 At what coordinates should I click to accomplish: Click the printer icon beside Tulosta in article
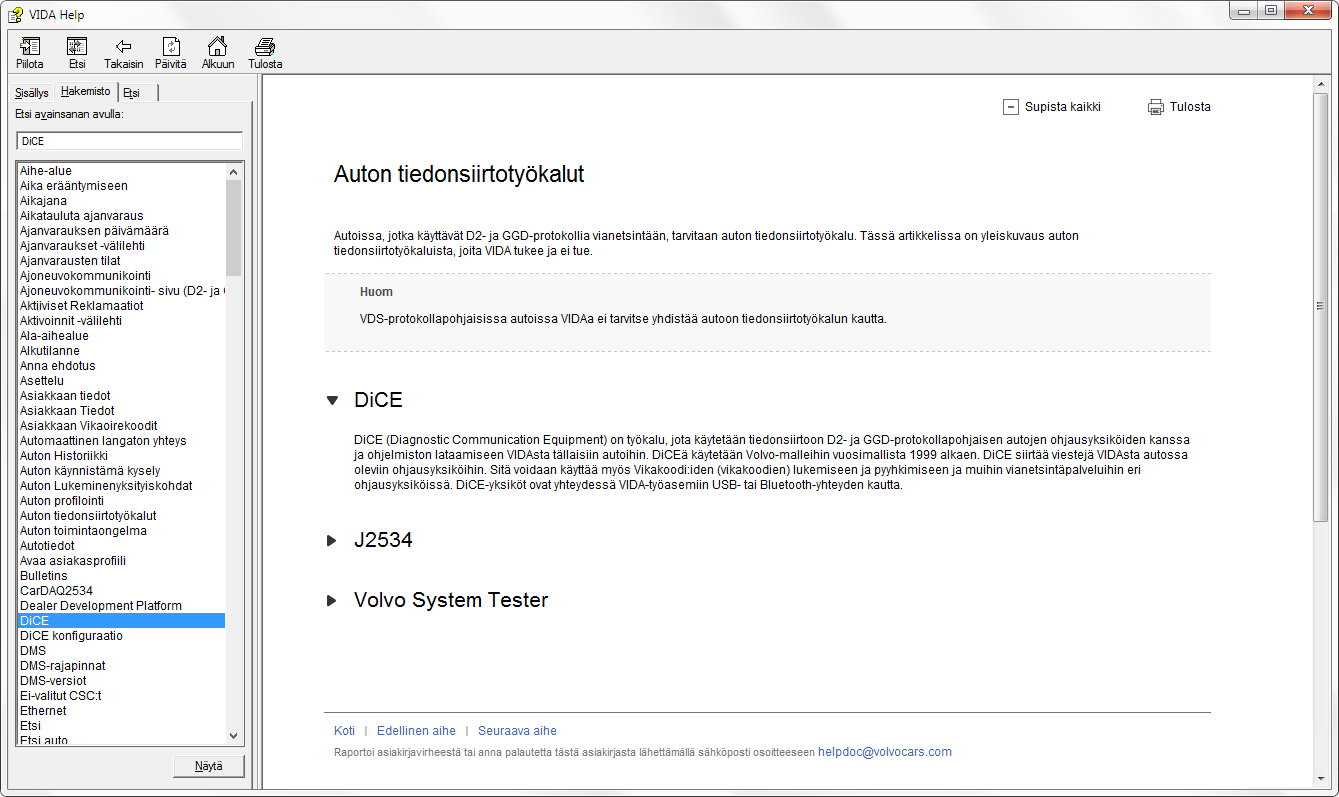1156,107
